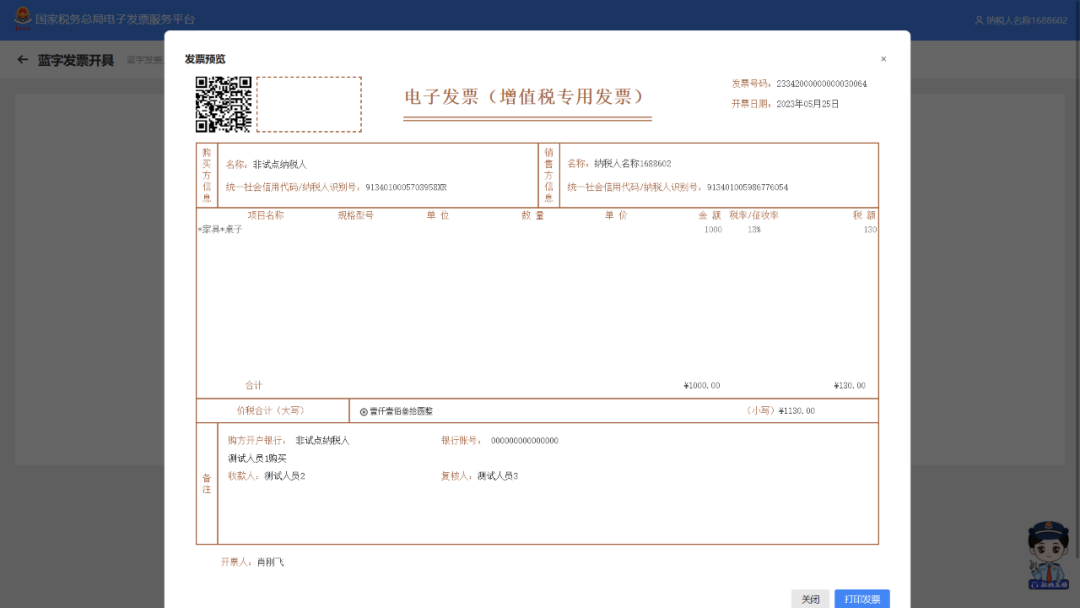Click the back arrow beside 蓝字发票开具
Screen dimensions: 1080x608
tap(23, 60)
